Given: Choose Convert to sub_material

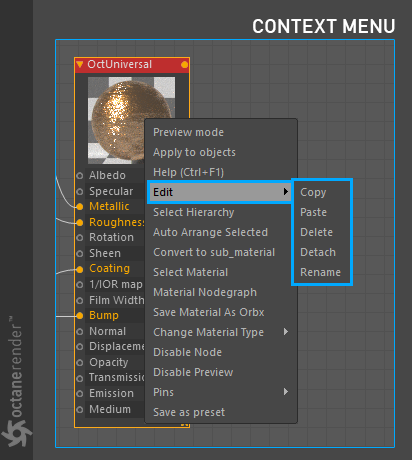Looking at the screenshot, I should point(221,252).
